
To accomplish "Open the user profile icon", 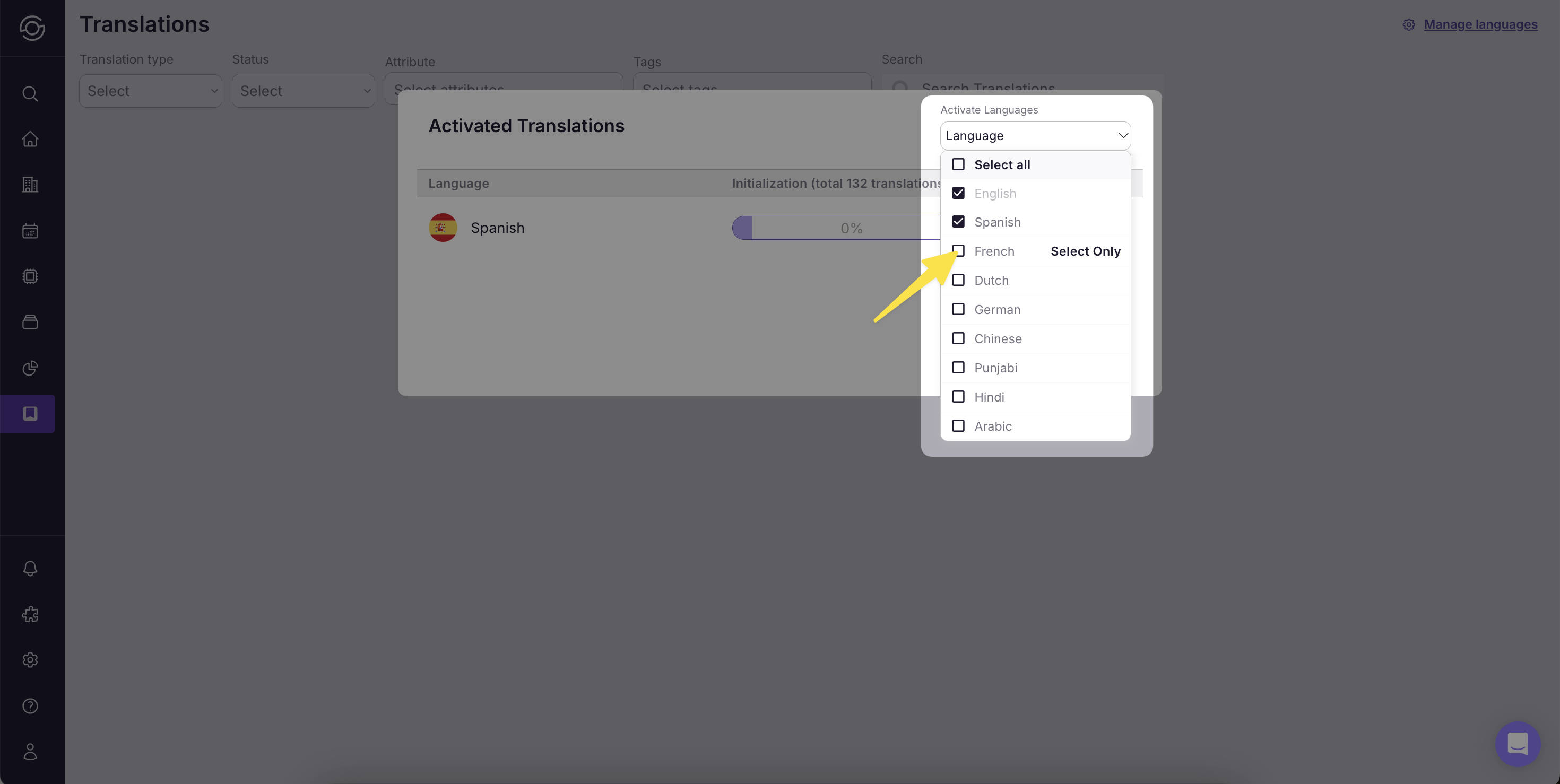I will coord(30,751).
